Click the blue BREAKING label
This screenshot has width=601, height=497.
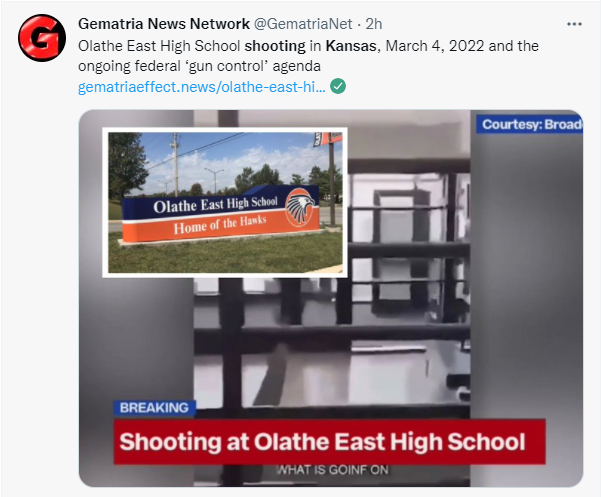(x=154, y=408)
